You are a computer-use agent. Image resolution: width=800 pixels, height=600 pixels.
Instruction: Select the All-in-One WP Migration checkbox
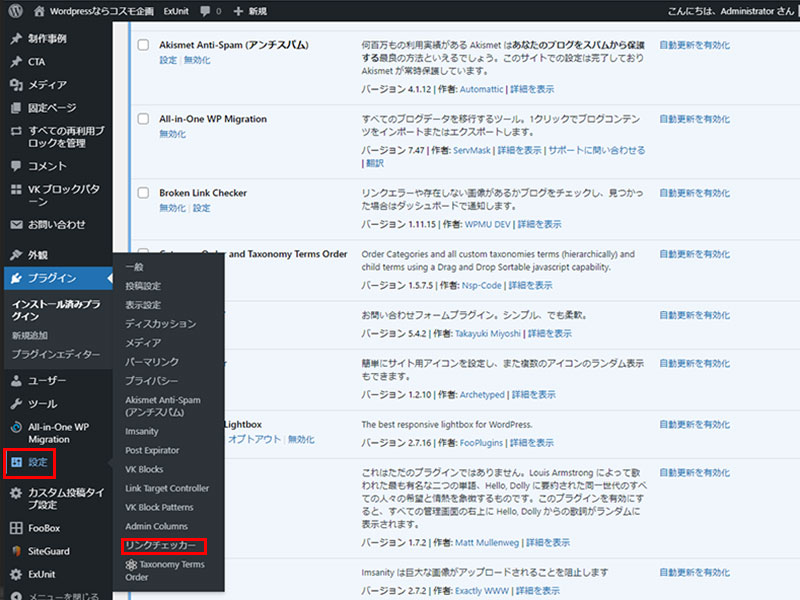click(143, 119)
